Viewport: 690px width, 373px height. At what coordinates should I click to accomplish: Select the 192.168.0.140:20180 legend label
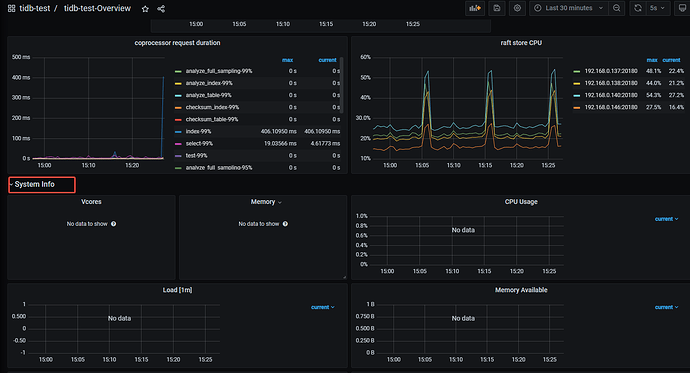point(611,95)
